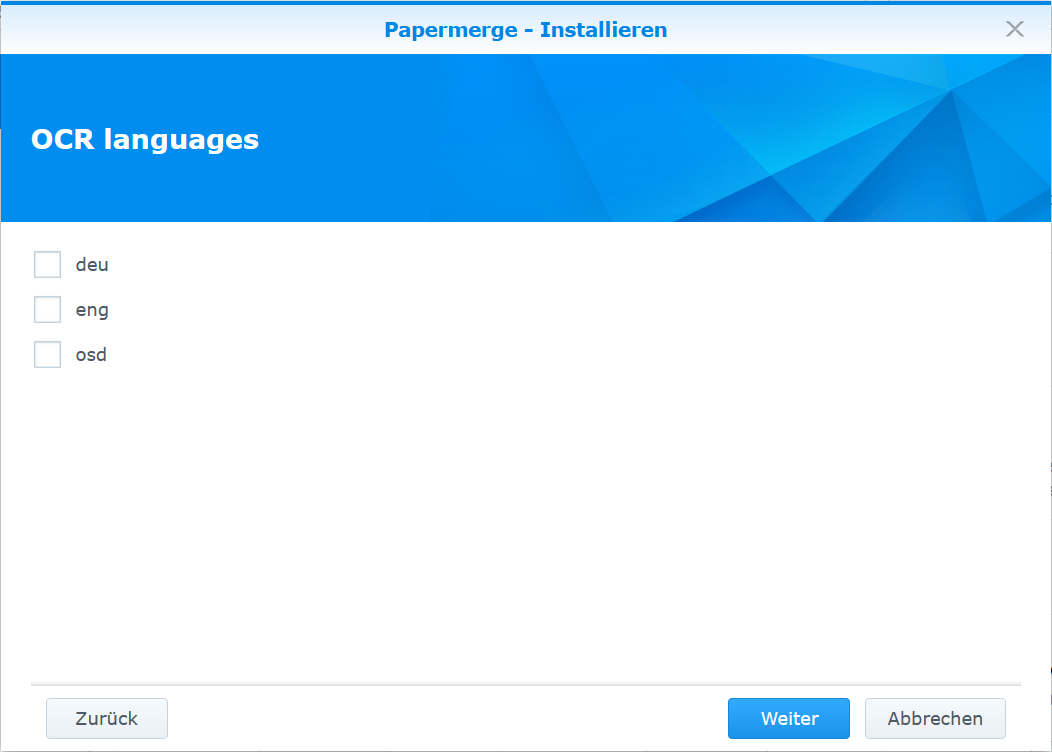Screen dimensions: 1052x752
Task: Tick the eng language checkbox
Action: click(47, 309)
